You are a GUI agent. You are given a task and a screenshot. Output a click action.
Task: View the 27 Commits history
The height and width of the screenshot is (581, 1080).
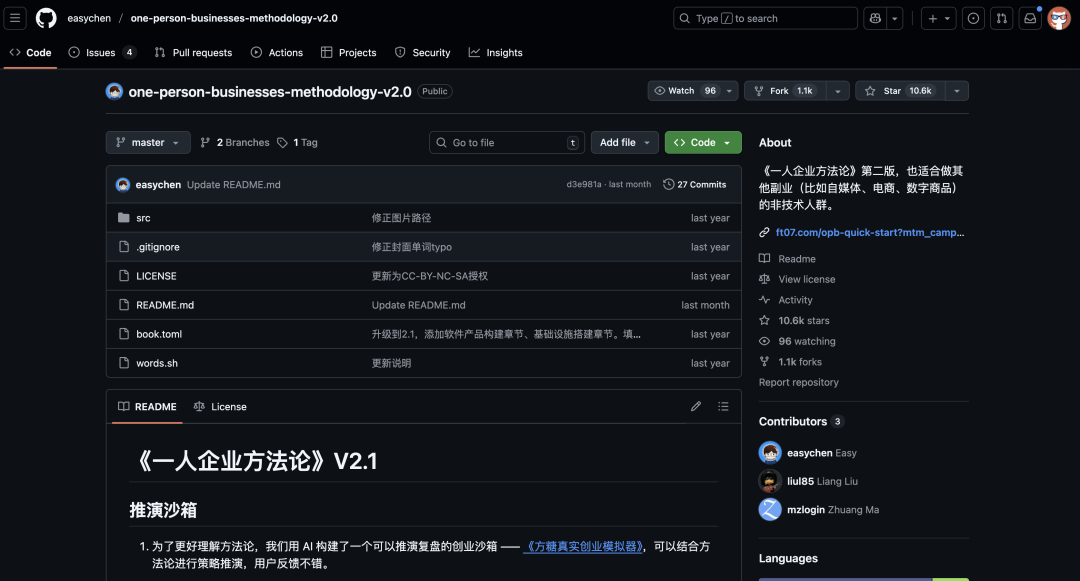coord(695,184)
